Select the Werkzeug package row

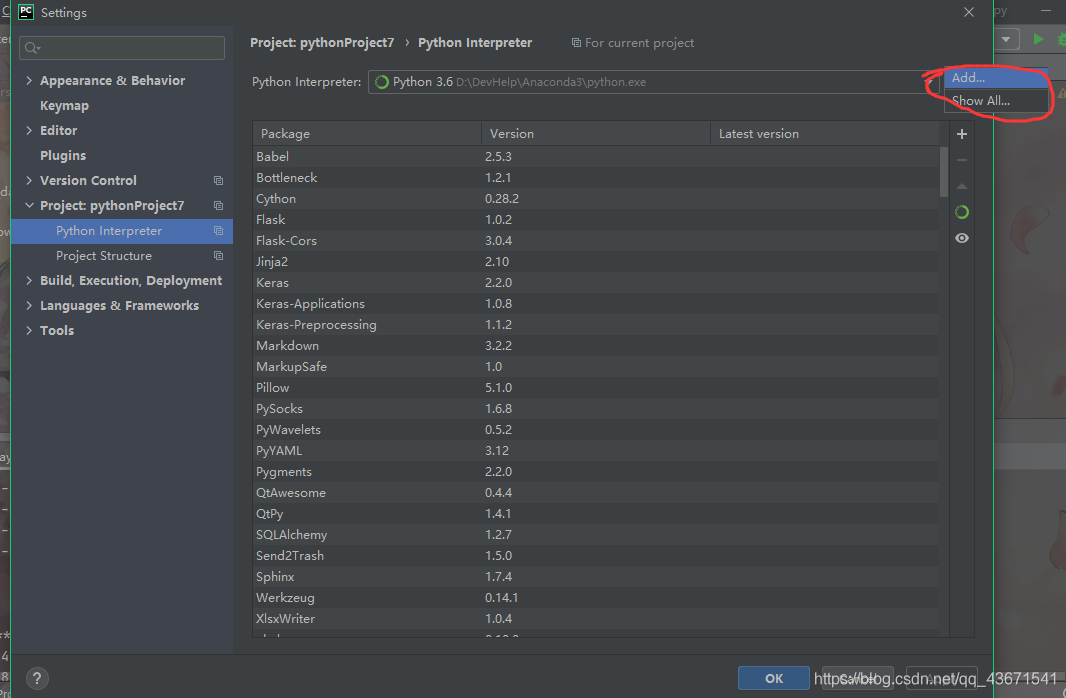click(596, 597)
